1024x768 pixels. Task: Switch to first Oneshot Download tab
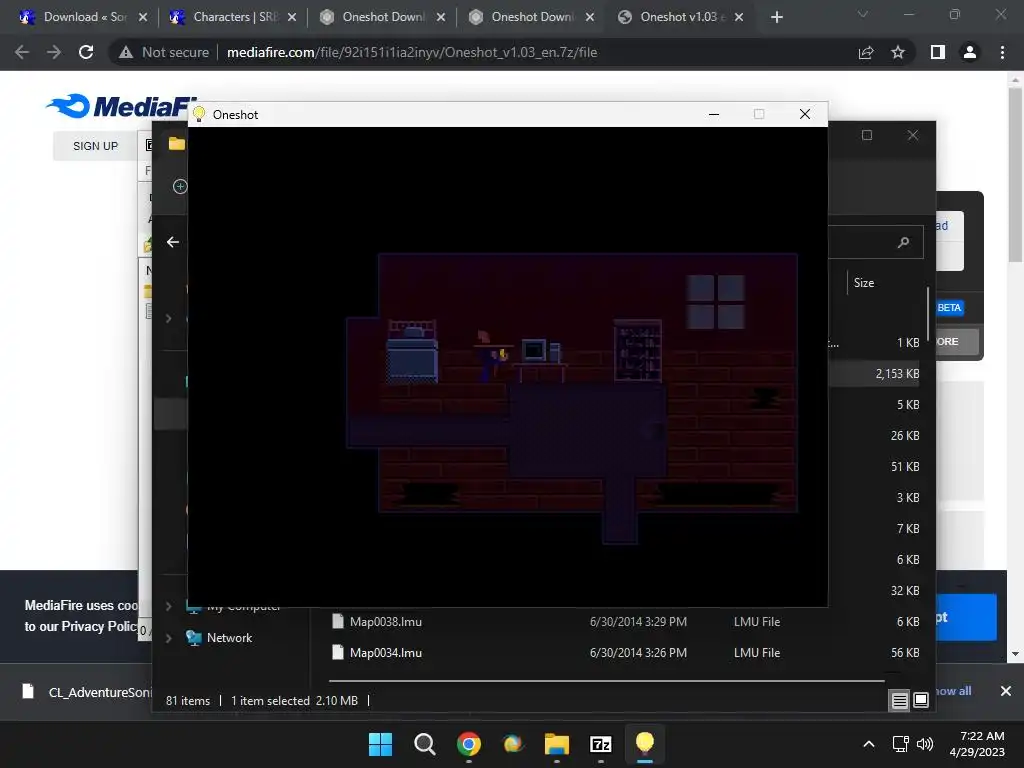tap(382, 17)
